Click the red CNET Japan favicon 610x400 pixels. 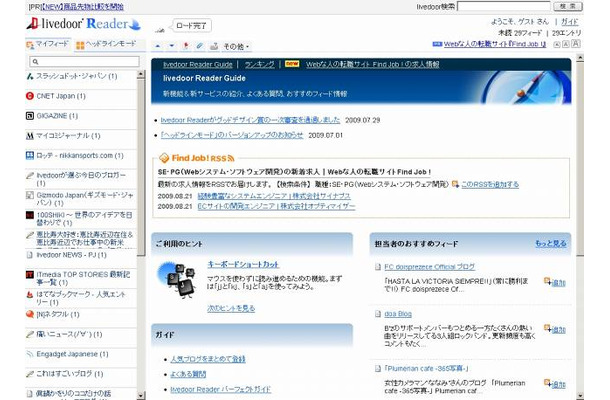[x=30, y=96]
